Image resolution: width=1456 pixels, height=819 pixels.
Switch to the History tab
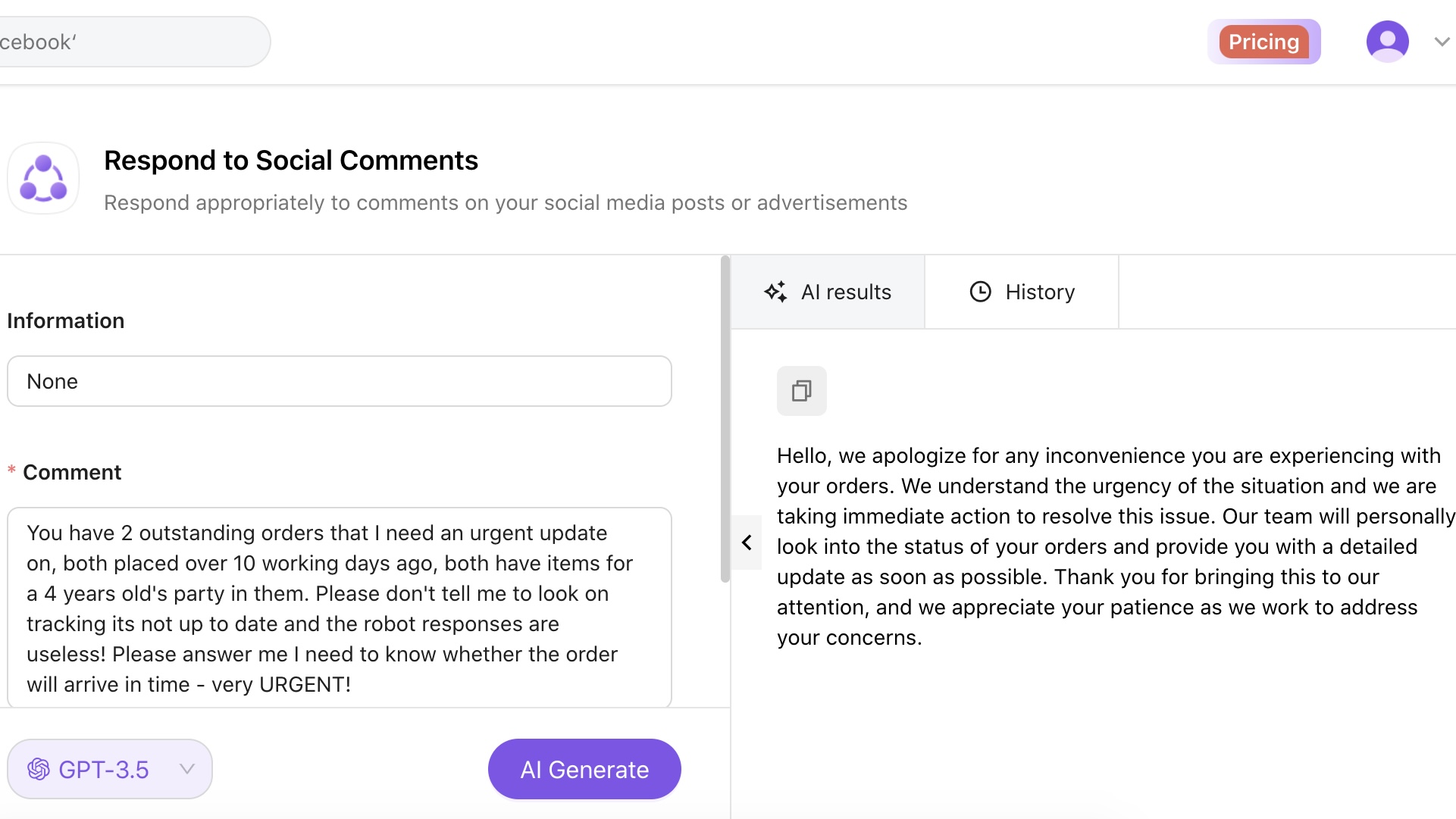(1021, 291)
